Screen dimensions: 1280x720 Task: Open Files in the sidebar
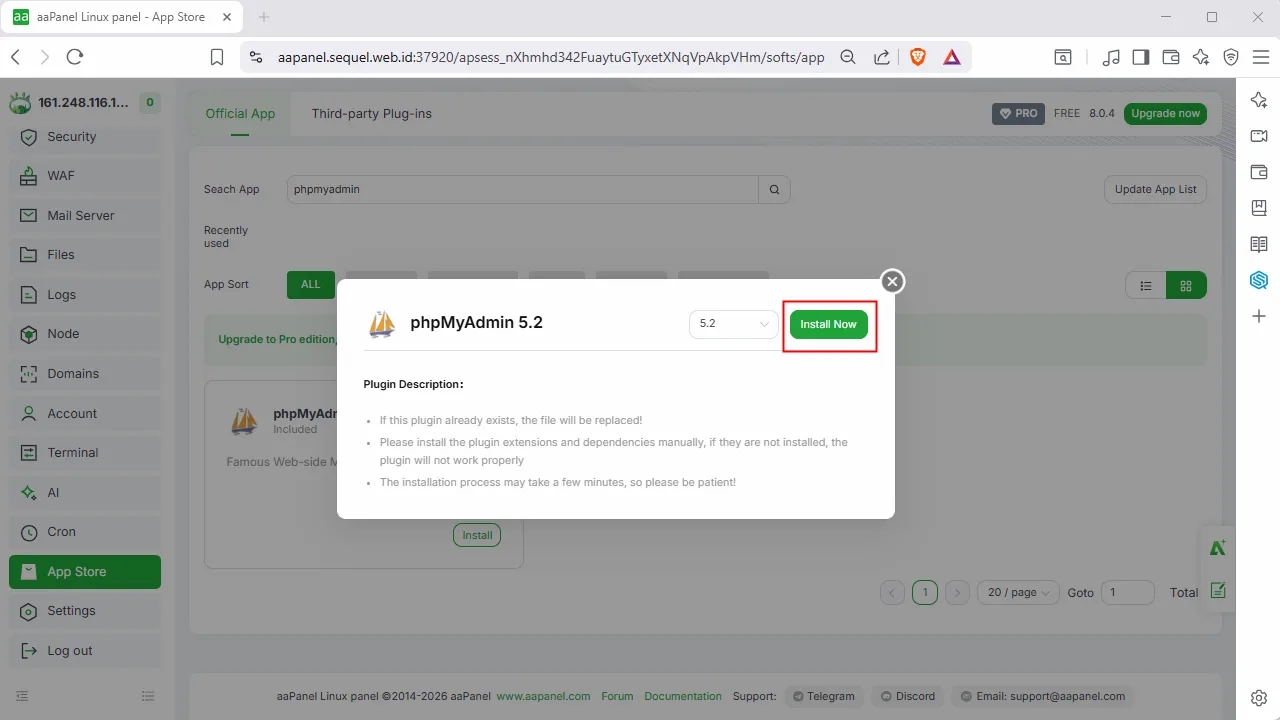click(x=85, y=255)
